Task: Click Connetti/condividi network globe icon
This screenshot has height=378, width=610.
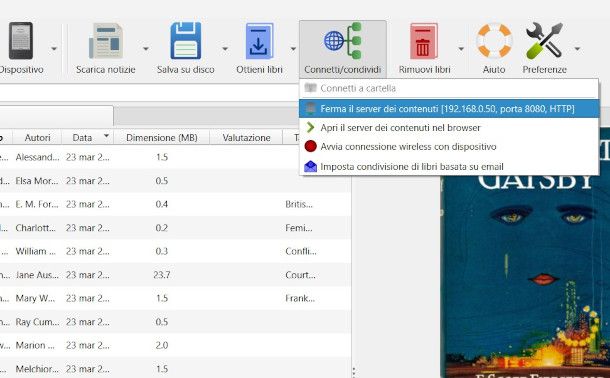Action: [x=343, y=41]
